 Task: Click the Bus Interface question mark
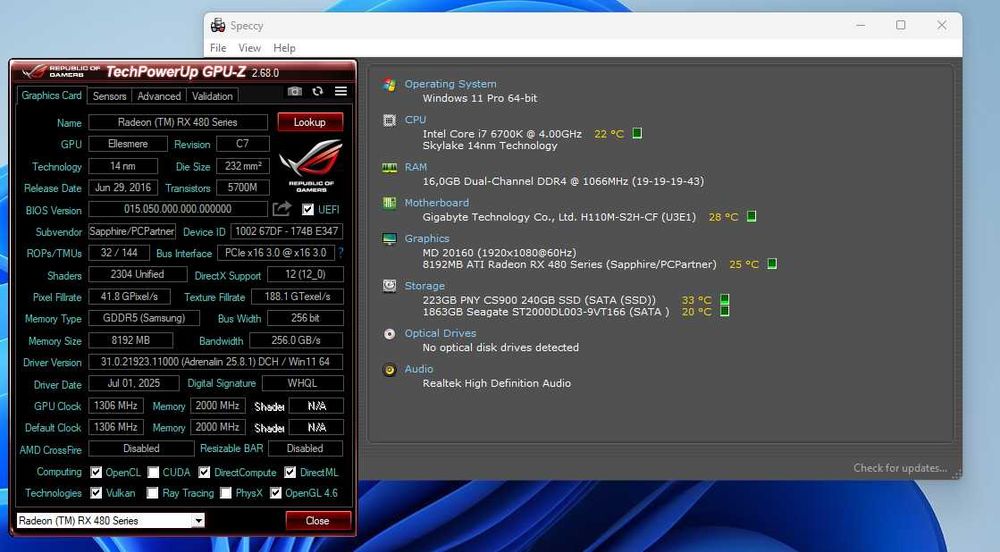(x=341, y=253)
